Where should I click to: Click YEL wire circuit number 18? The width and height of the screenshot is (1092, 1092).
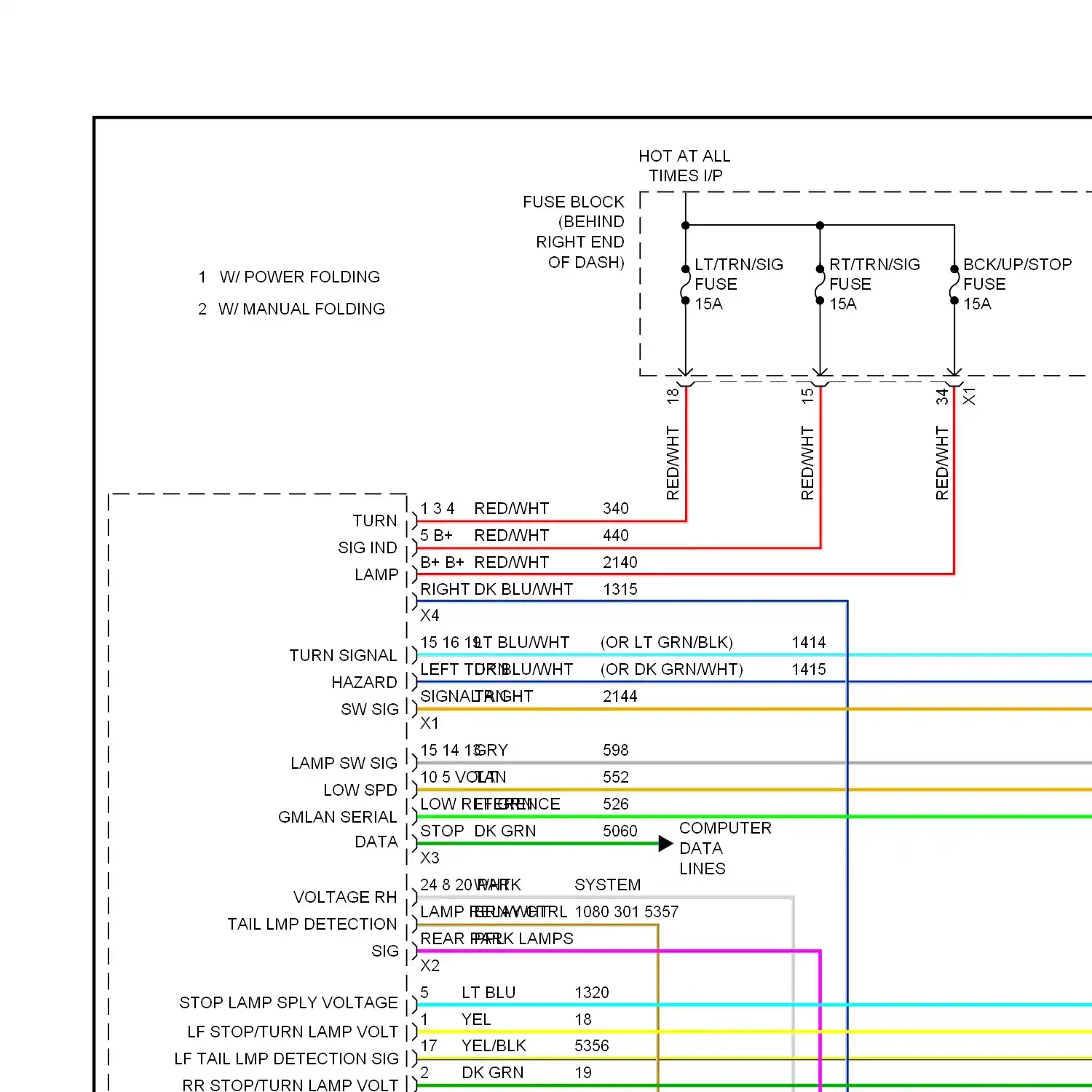click(583, 1019)
